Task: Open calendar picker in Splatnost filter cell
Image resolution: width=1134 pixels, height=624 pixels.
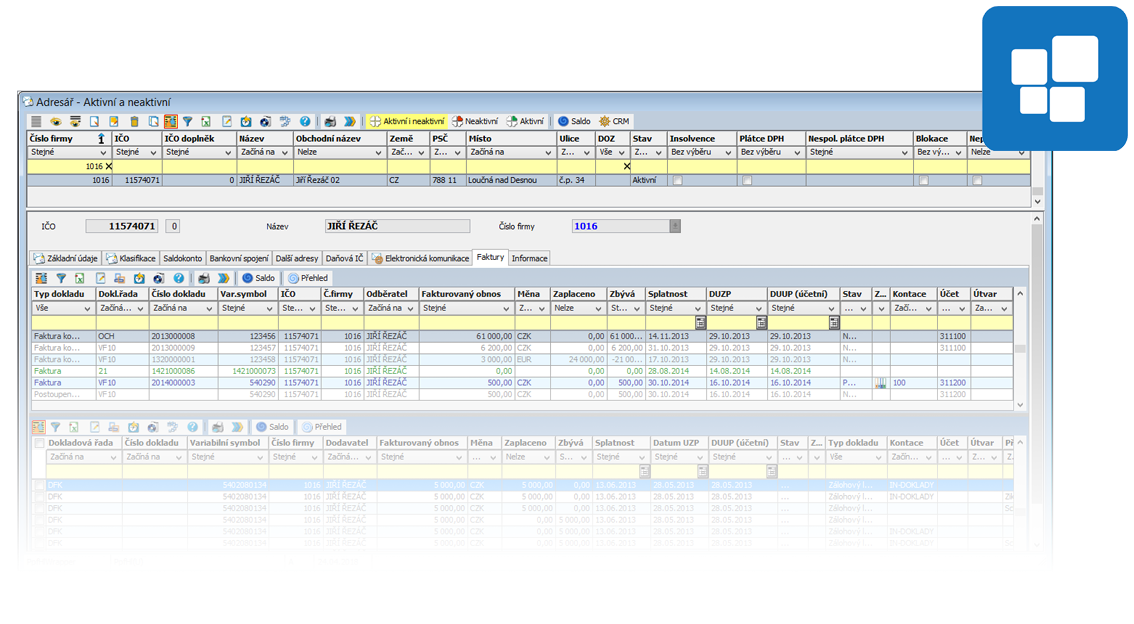Action: tap(700, 323)
